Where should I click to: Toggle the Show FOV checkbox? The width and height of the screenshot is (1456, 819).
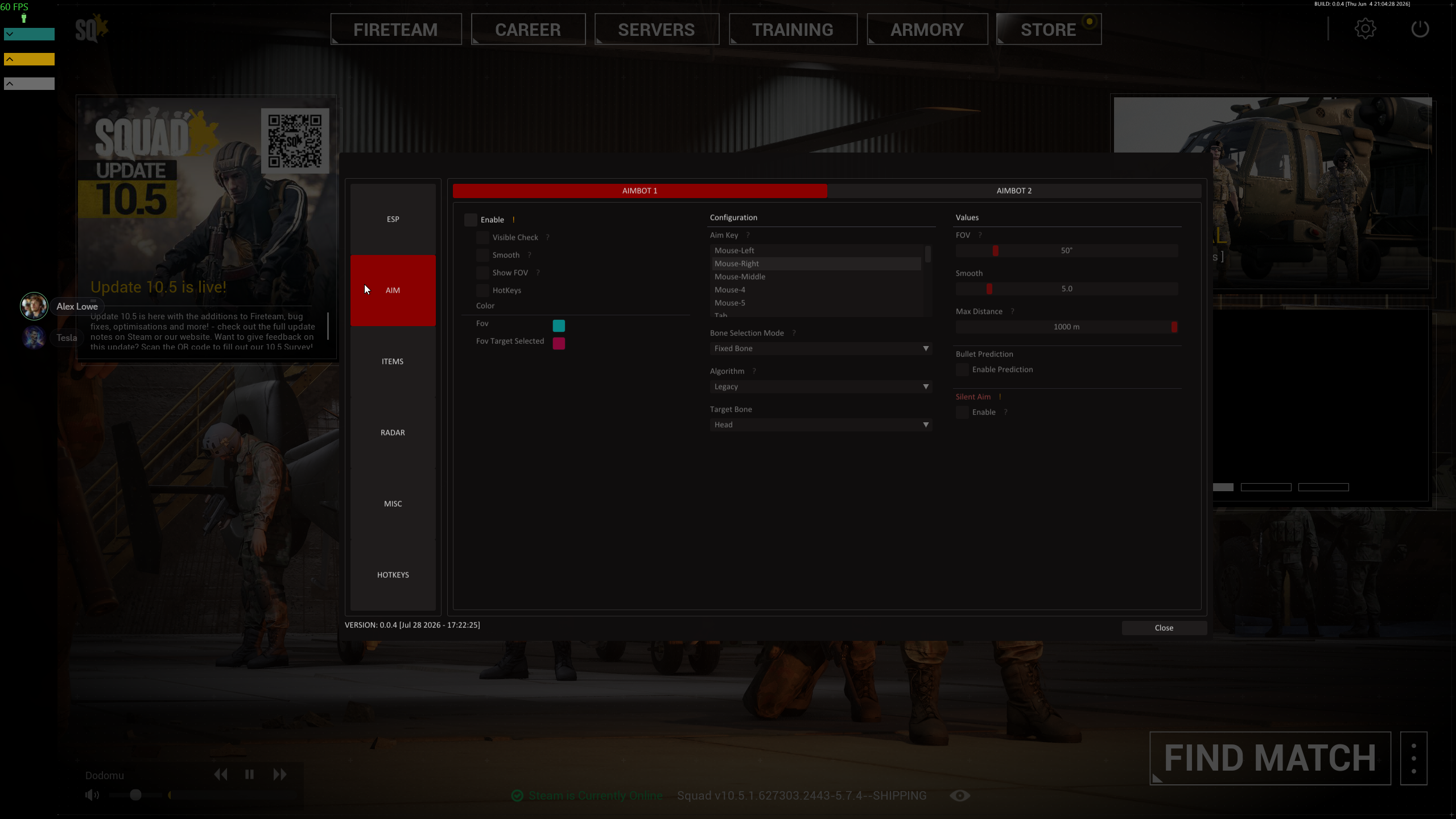pyautogui.click(x=482, y=273)
